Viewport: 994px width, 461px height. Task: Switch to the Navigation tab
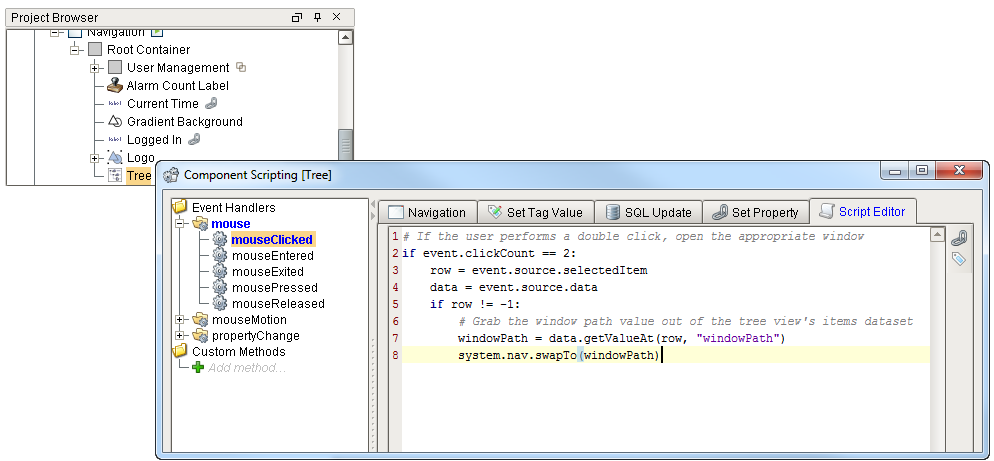(x=426, y=212)
